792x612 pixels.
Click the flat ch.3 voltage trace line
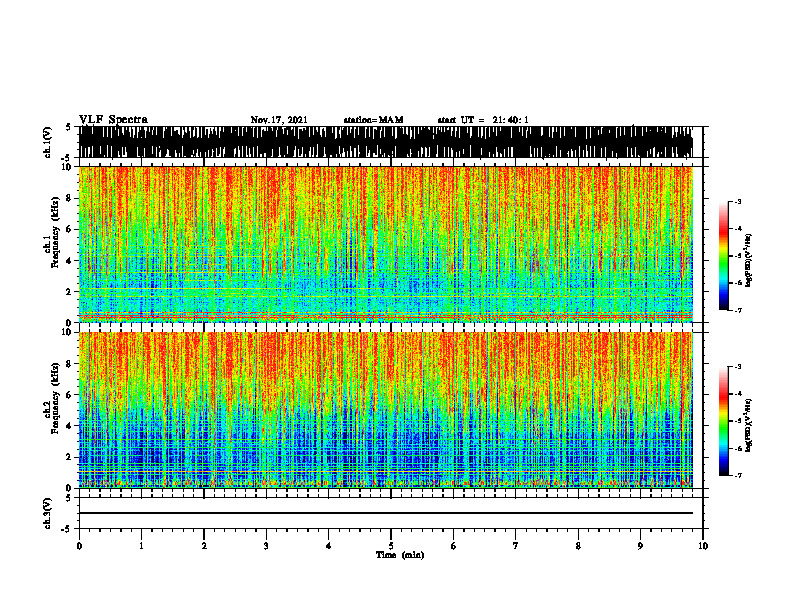pyautogui.click(x=386, y=513)
